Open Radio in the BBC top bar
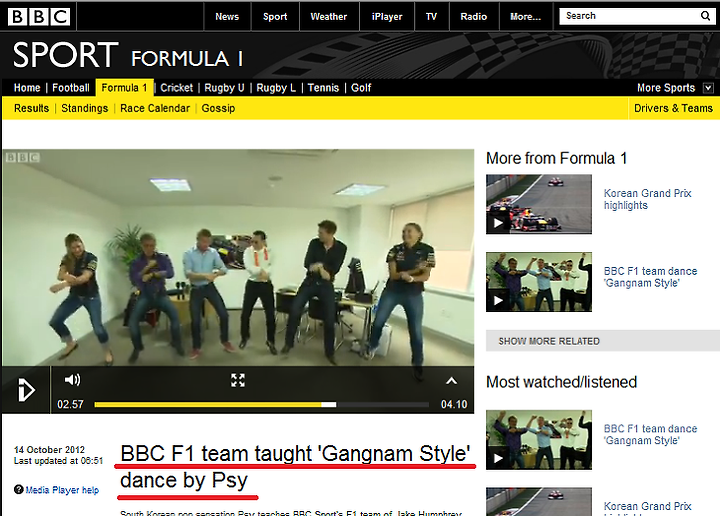The width and height of the screenshot is (720, 516). pos(473,17)
